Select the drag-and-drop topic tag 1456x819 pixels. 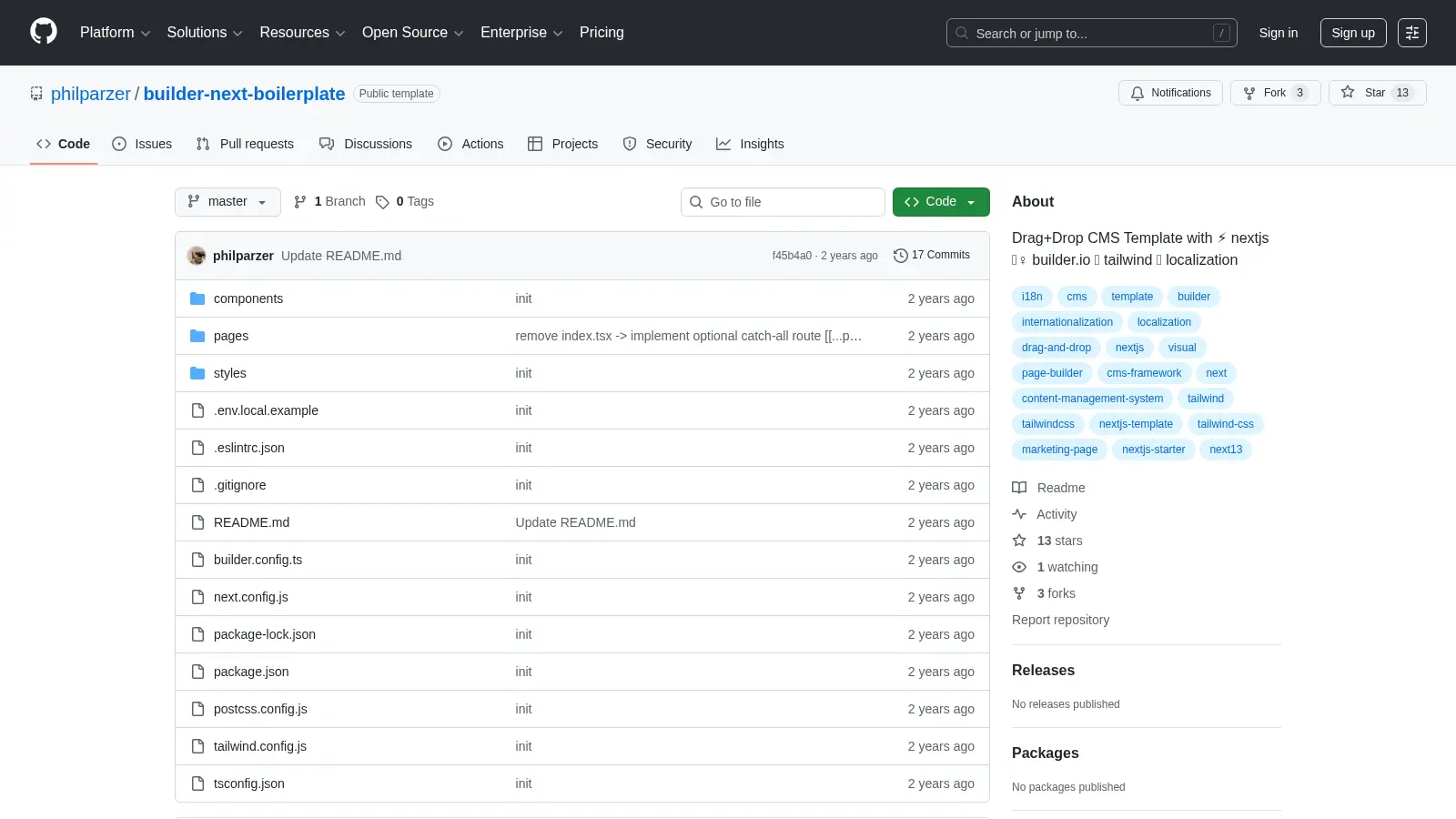pyautogui.click(x=1057, y=348)
